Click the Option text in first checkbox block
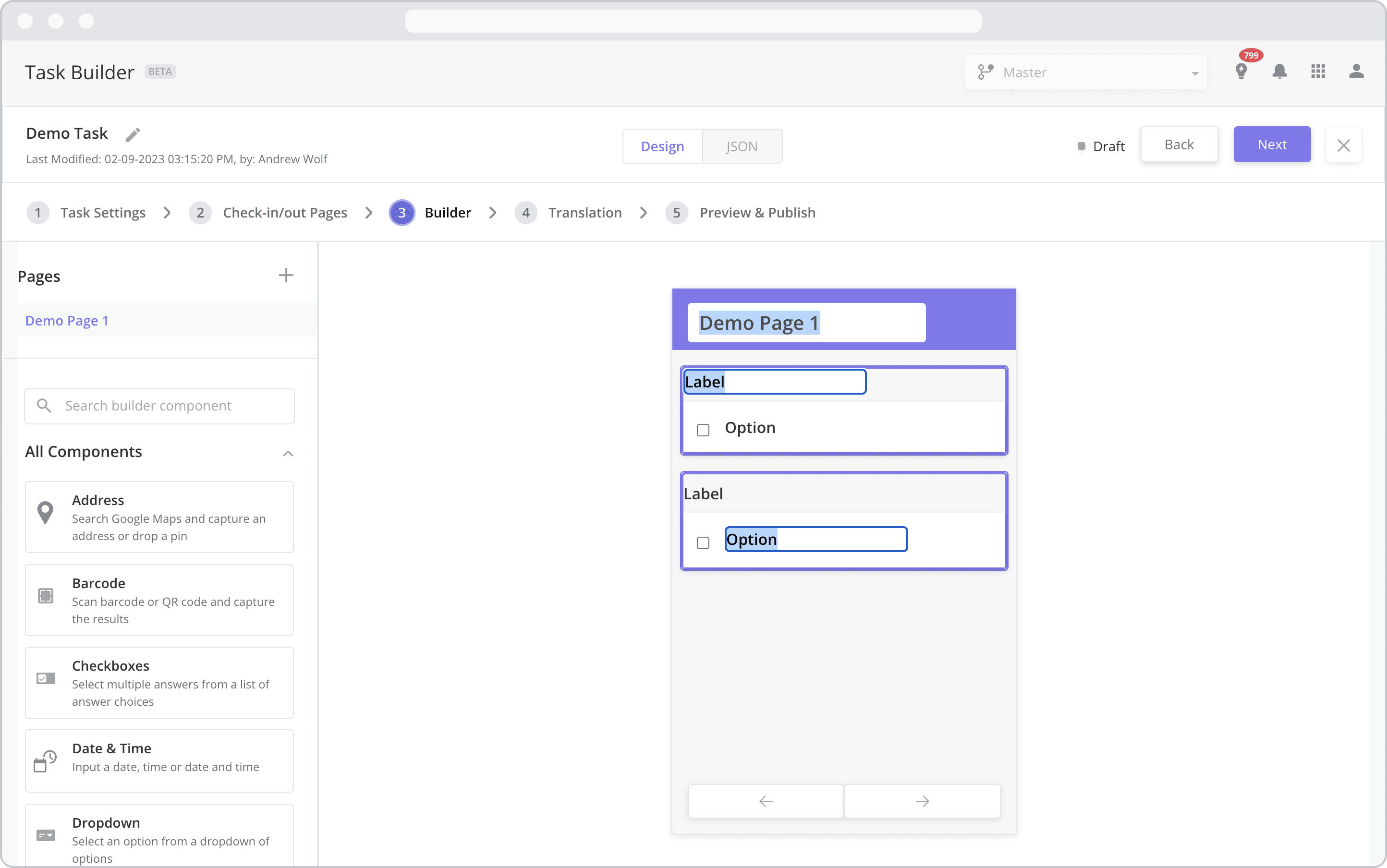 pyautogui.click(x=750, y=428)
